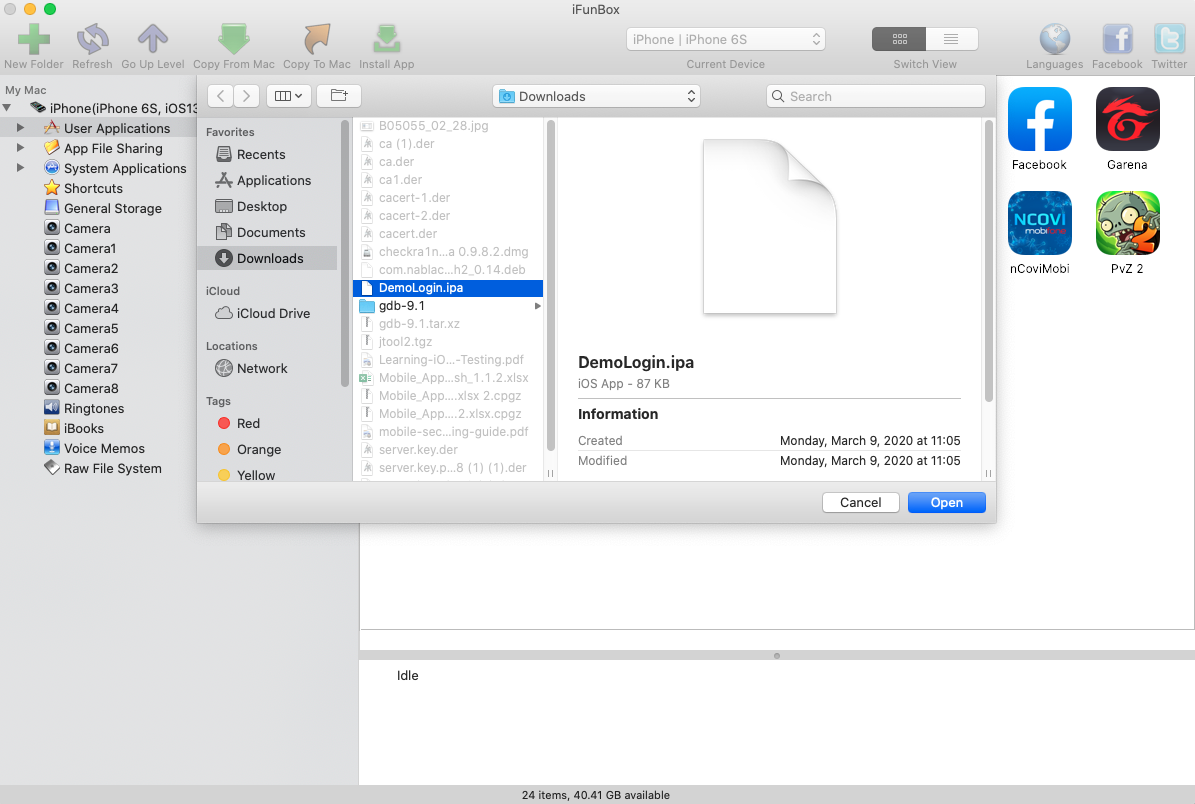Open the Facebook toolbar icon
This screenshot has height=804, width=1195.
click(x=1117, y=39)
